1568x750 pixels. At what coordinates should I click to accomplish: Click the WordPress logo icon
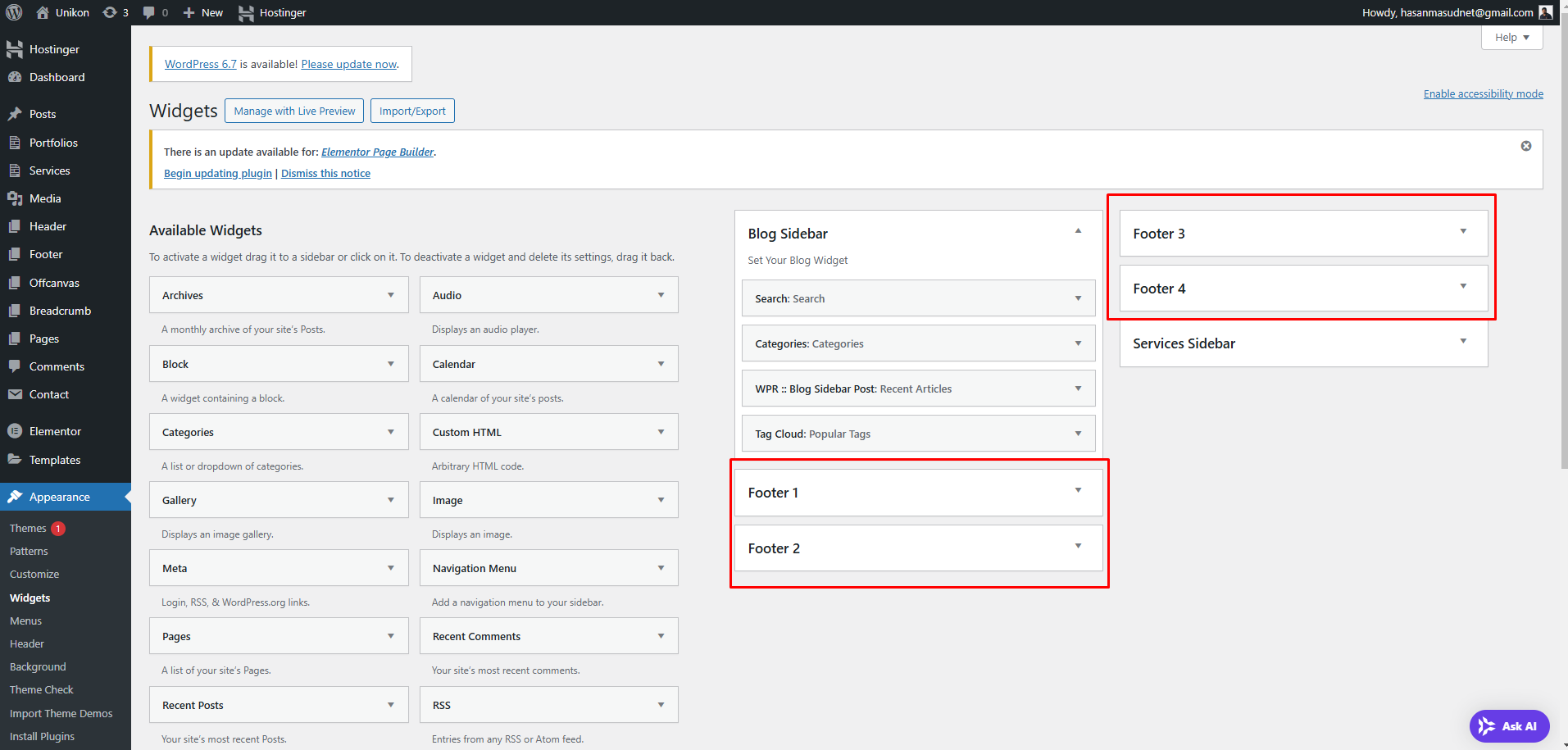pos(14,12)
